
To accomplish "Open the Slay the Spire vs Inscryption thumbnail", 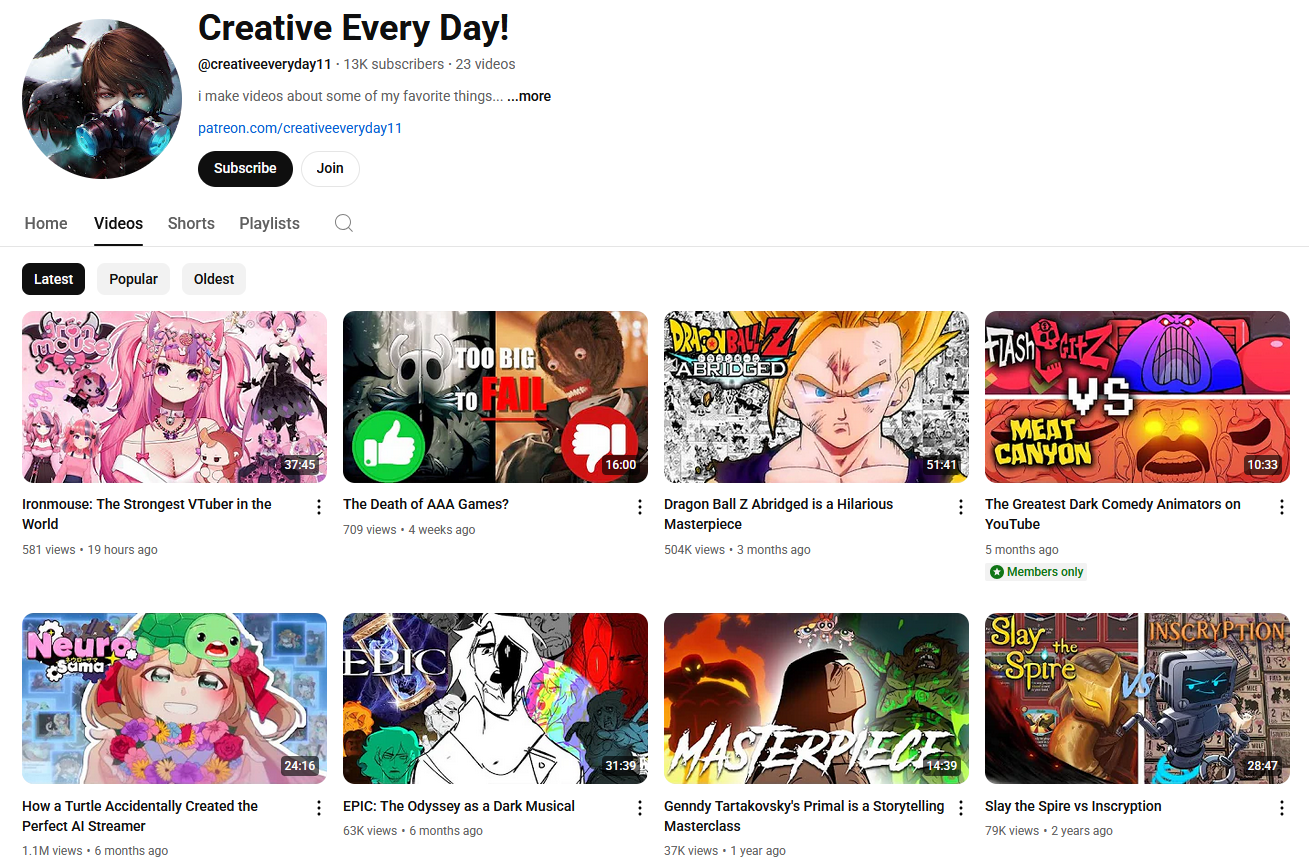I will tap(1137, 698).
